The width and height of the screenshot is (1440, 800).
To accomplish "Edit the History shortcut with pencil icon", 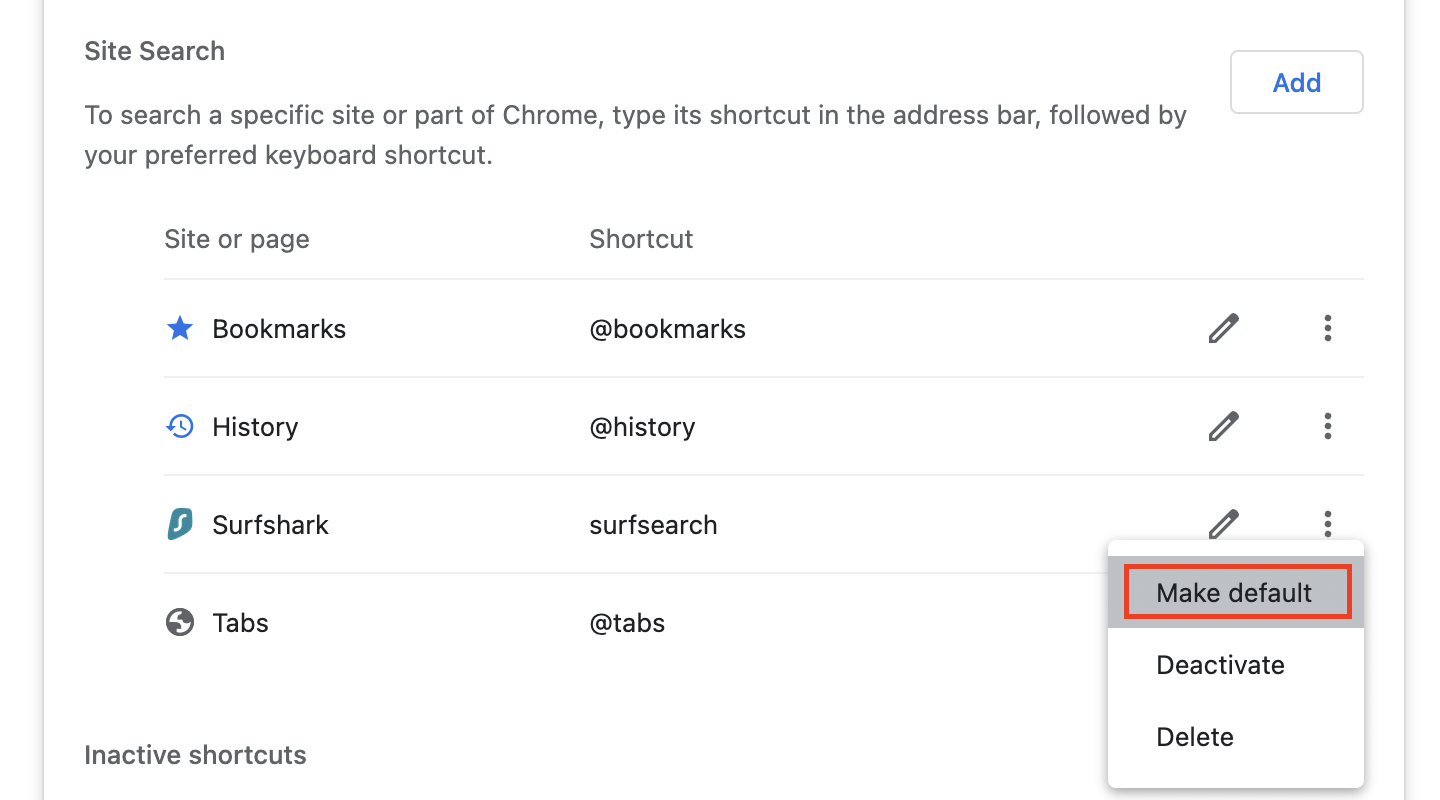I will (x=1223, y=427).
